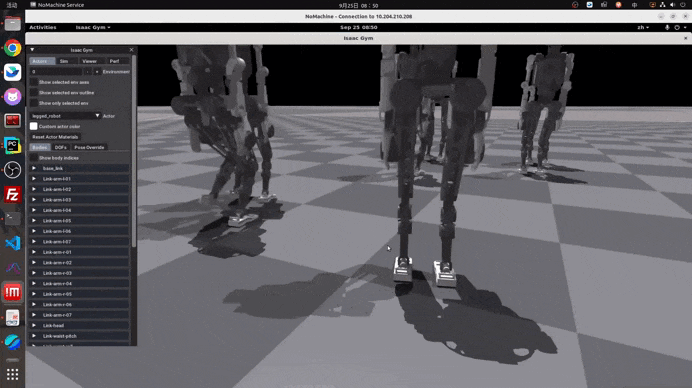Expand the Link-arm-l-01 node

point(34,179)
